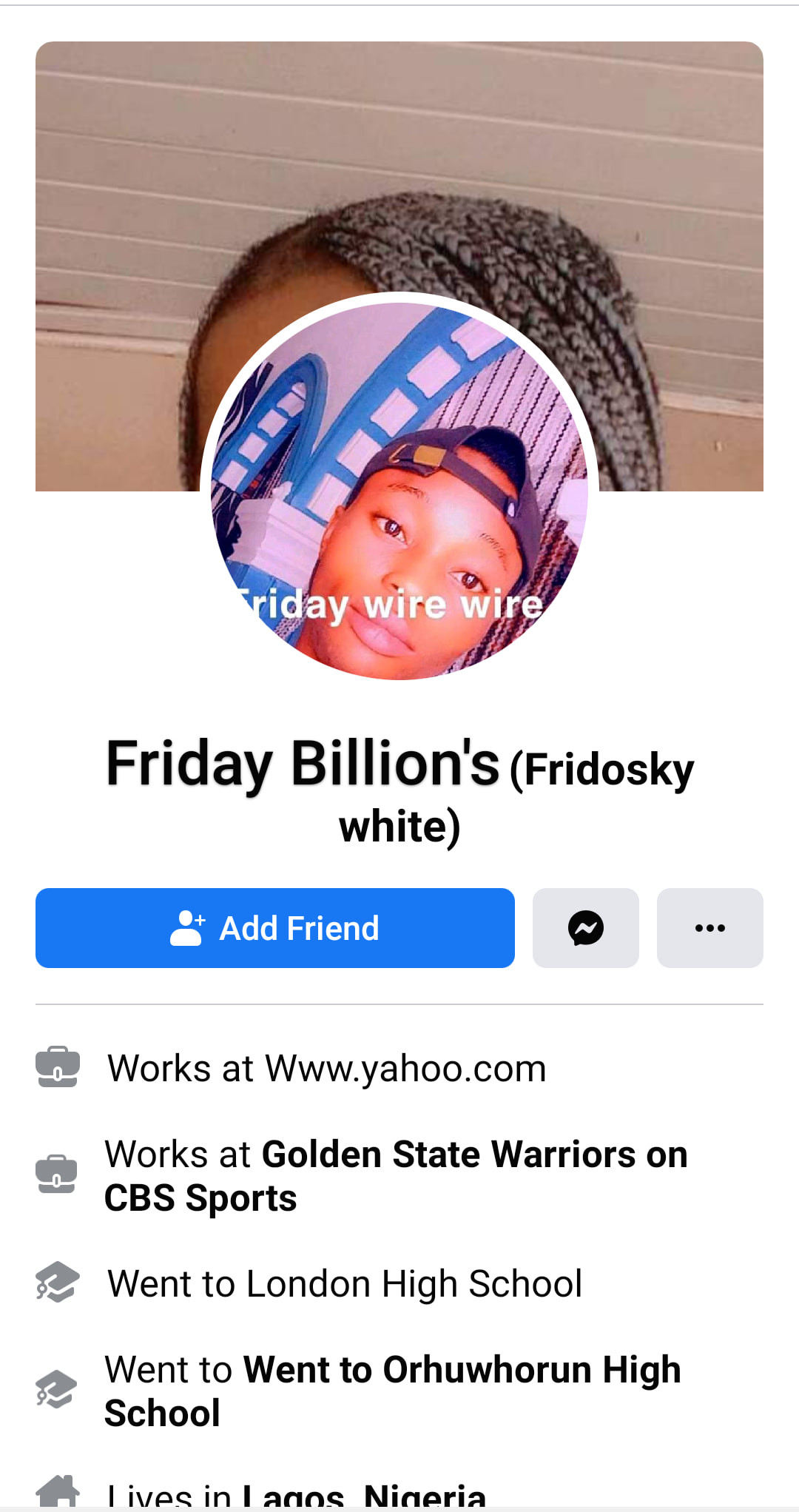This screenshot has width=799, height=1512.
Task: Click briefcase icon beside Golden State Warriors
Action: pos(56,1175)
